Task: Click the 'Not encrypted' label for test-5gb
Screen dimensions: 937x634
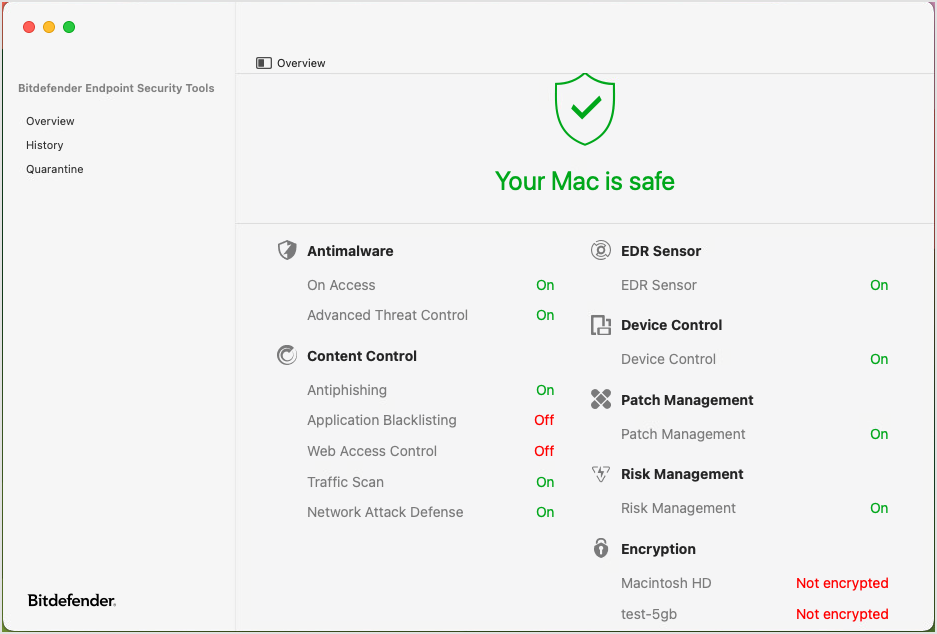Action: pyautogui.click(x=842, y=614)
